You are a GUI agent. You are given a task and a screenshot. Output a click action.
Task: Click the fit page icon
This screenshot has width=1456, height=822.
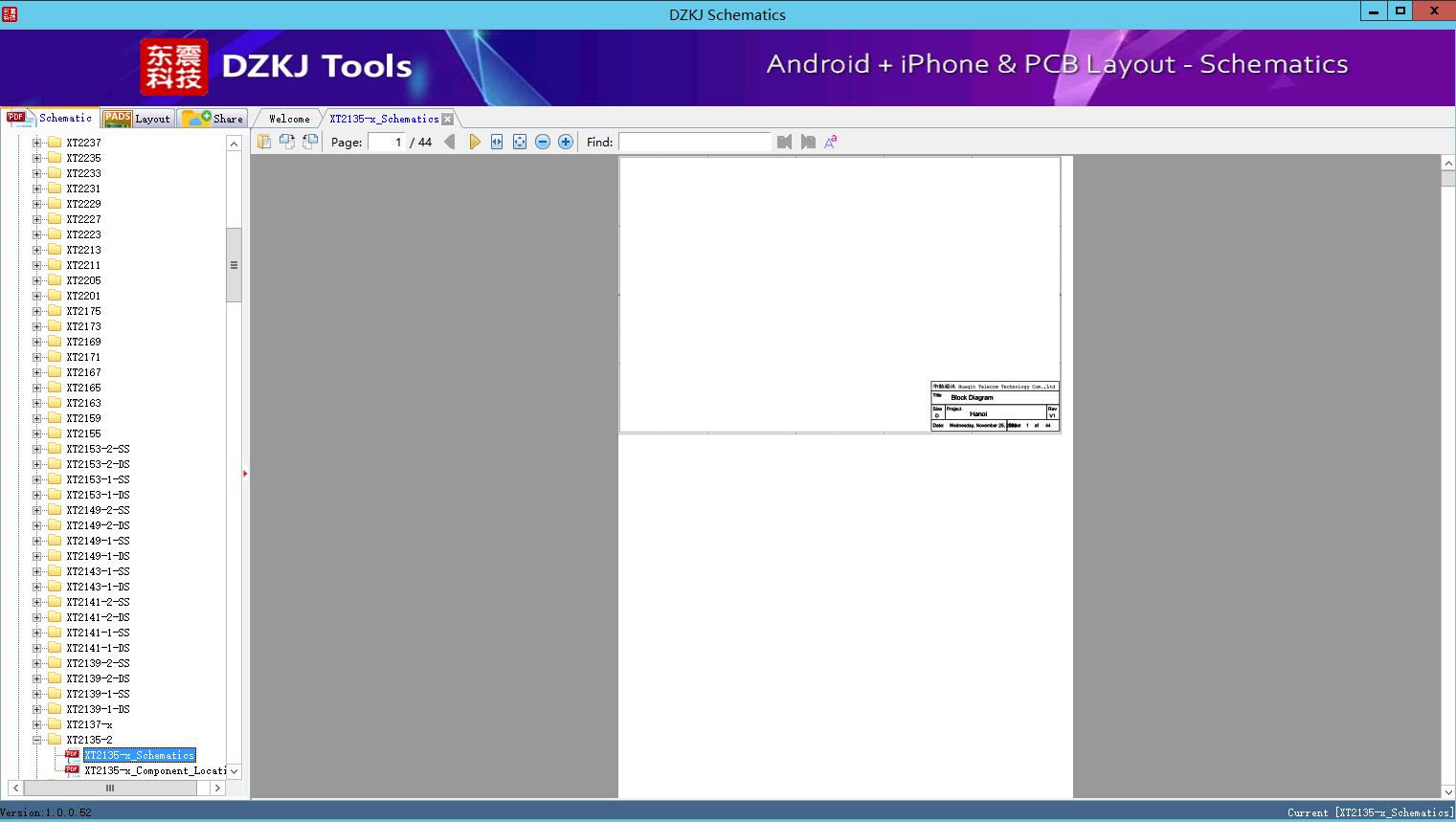pyautogui.click(x=520, y=142)
